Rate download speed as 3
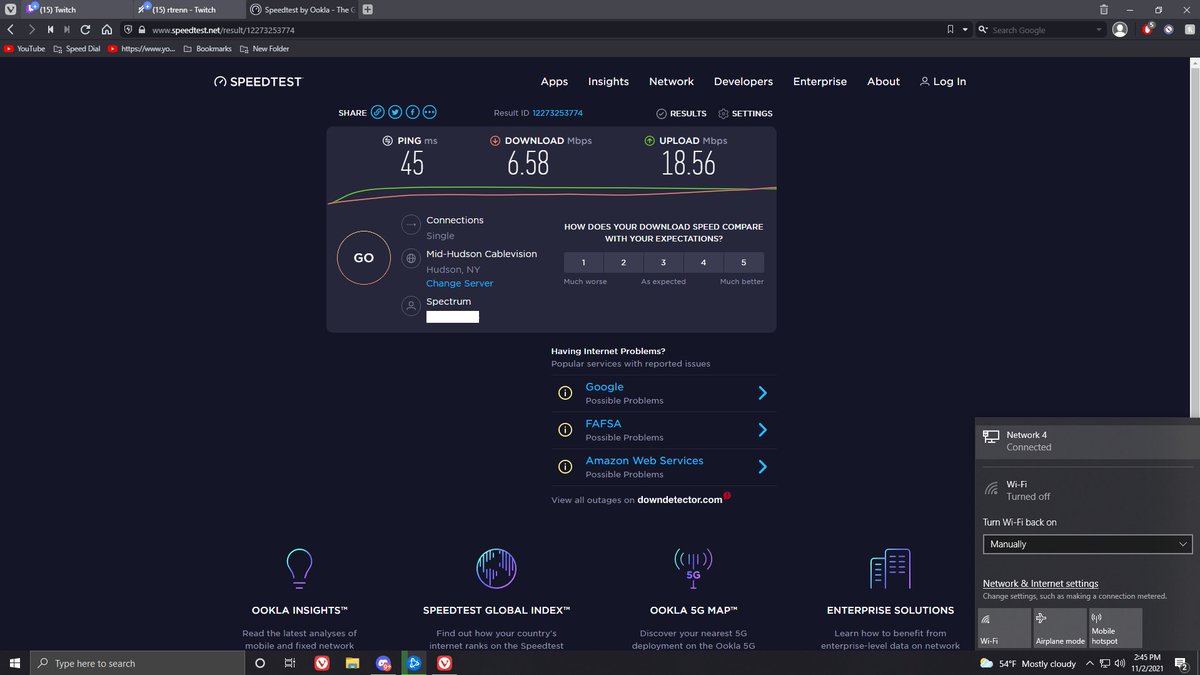Screen dimensions: 1200x675 [x=664, y=262]
